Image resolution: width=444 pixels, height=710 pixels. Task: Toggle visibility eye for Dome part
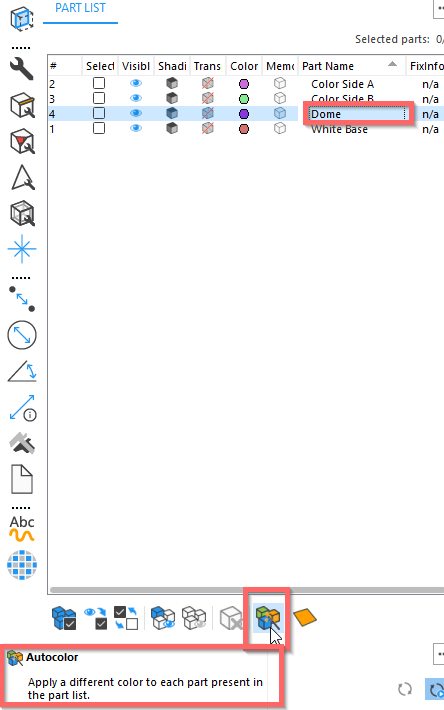136,114
